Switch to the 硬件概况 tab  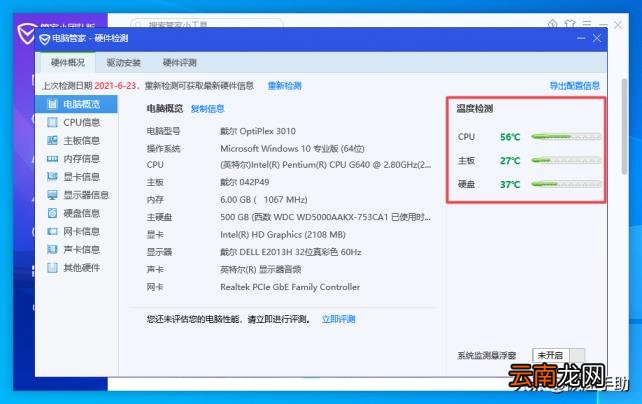pos(68,63)
